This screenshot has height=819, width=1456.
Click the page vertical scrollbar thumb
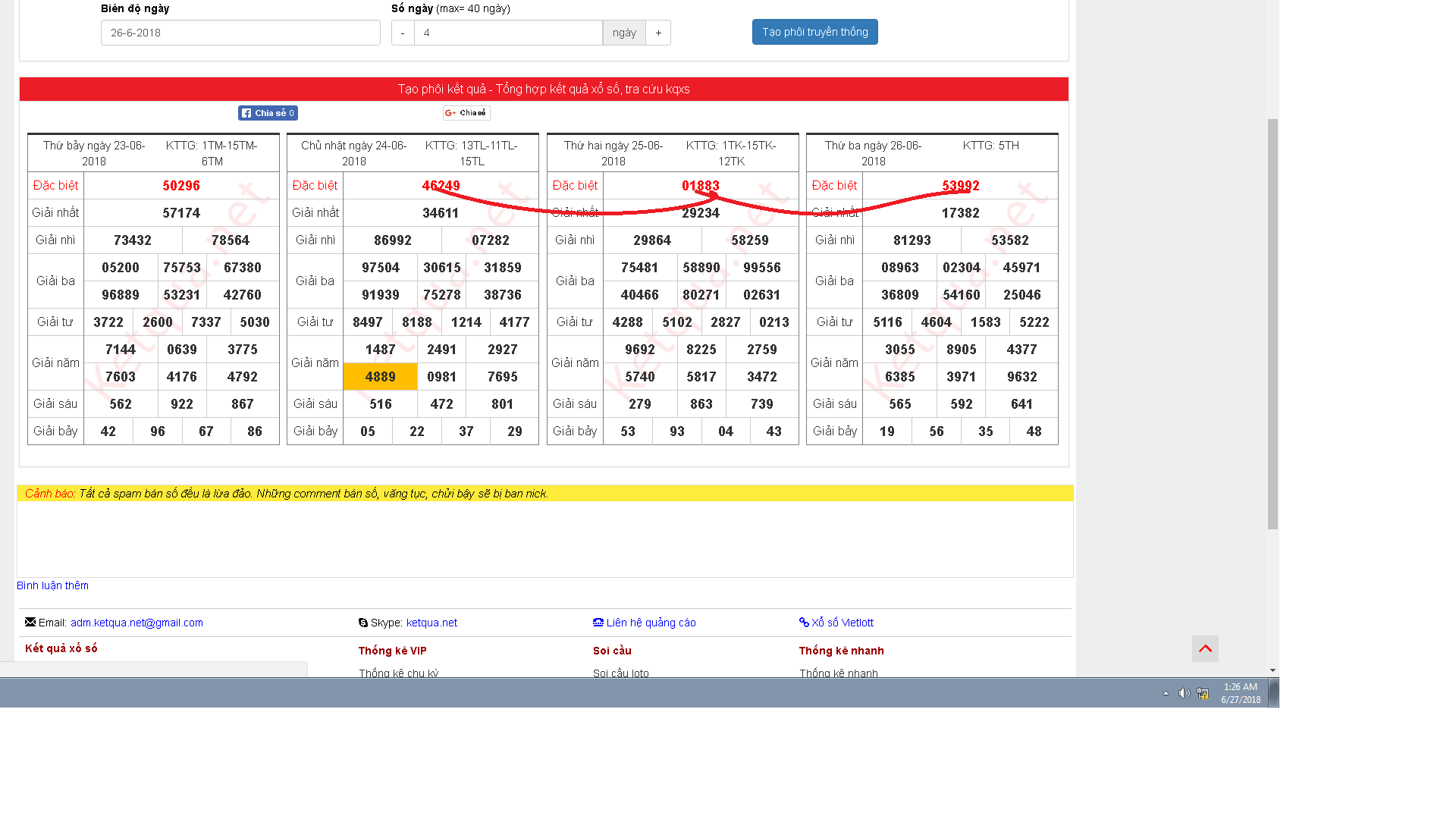pyautogui.click(x=1272, y=323)
